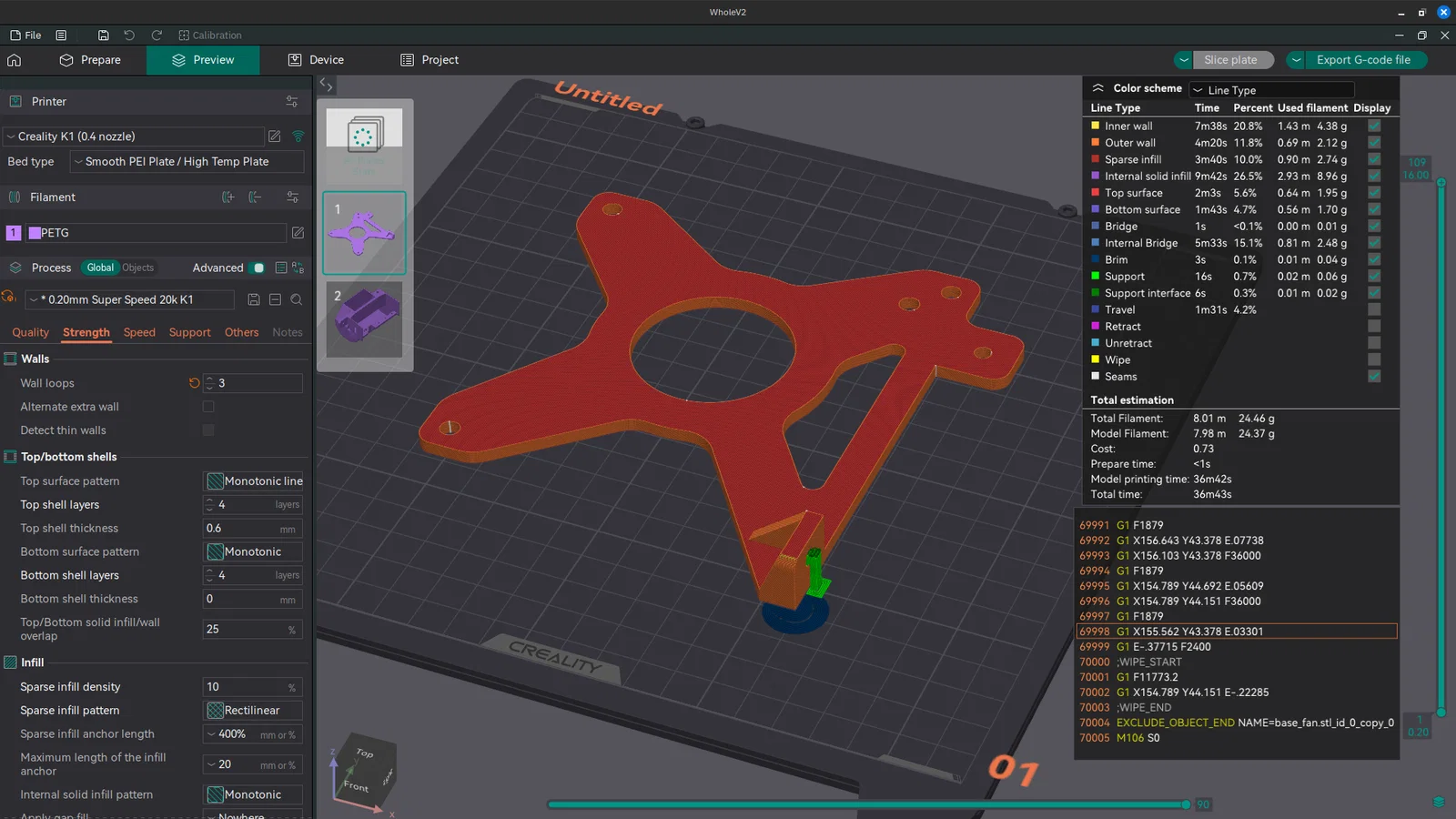Open the Device tab
Screen dimensions: 1456x819
[x=316, y=60]
